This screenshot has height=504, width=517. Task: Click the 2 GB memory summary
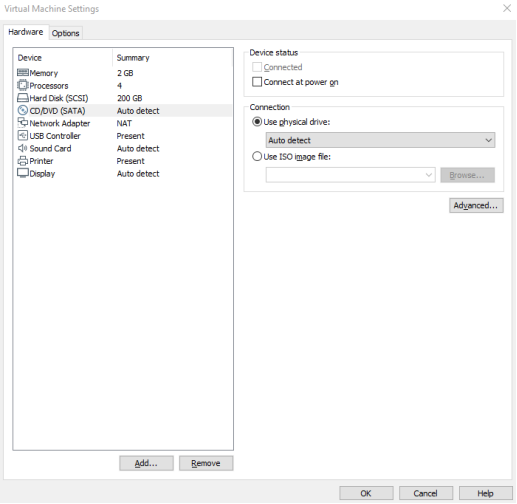[125, 73]
